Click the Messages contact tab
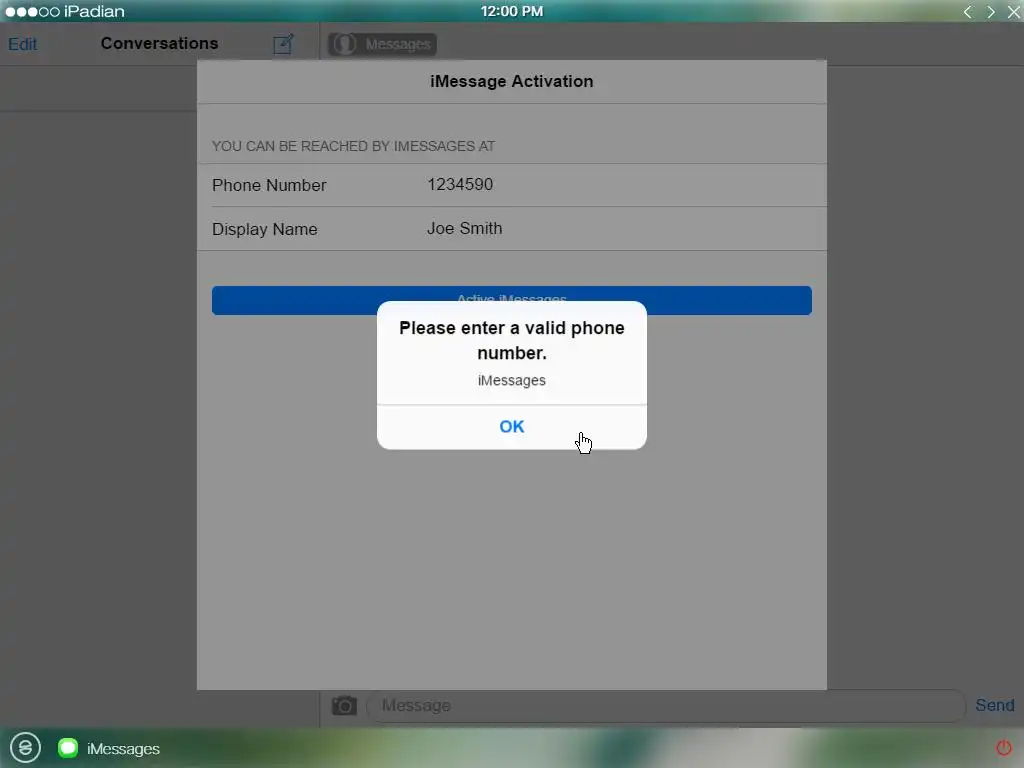Screen dimensions: 1024x768 [x=382, y=44]
